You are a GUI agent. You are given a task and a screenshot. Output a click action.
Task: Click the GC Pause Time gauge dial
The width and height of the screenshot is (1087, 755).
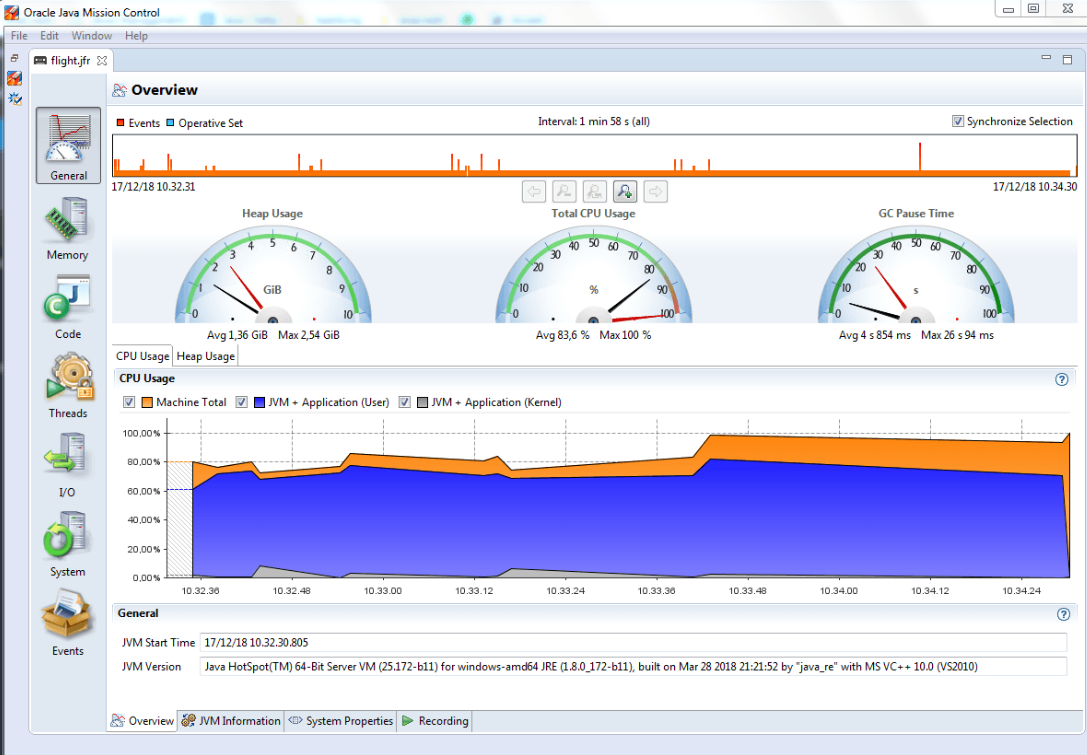[x=916, y=274]
